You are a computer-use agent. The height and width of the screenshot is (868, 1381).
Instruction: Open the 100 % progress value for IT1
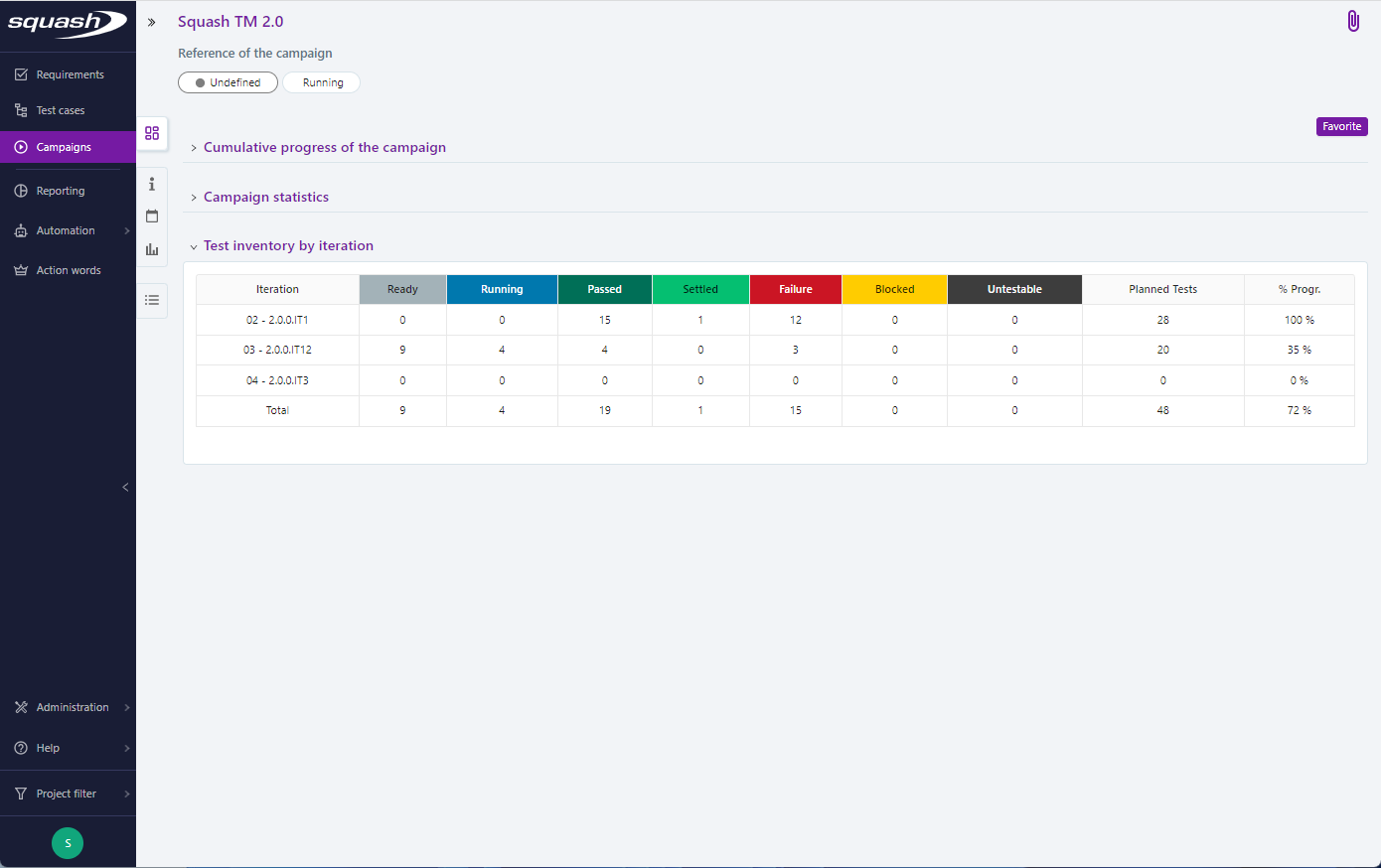[x=1298, y=319]
